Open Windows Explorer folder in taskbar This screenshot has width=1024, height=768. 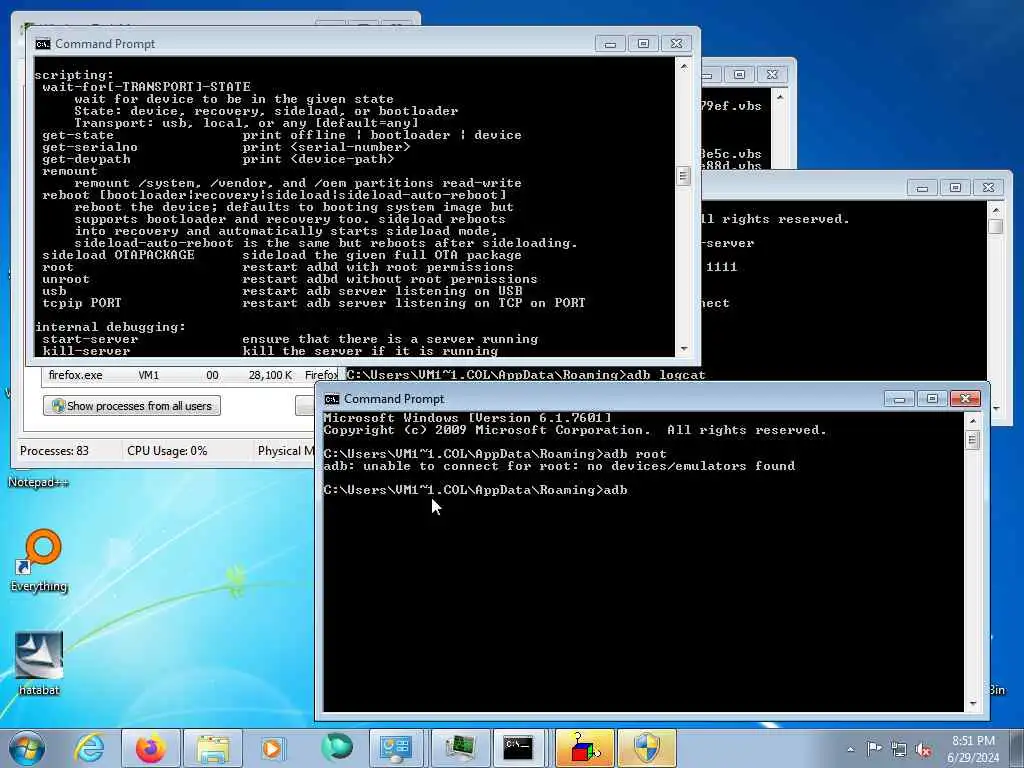(212, 748)
